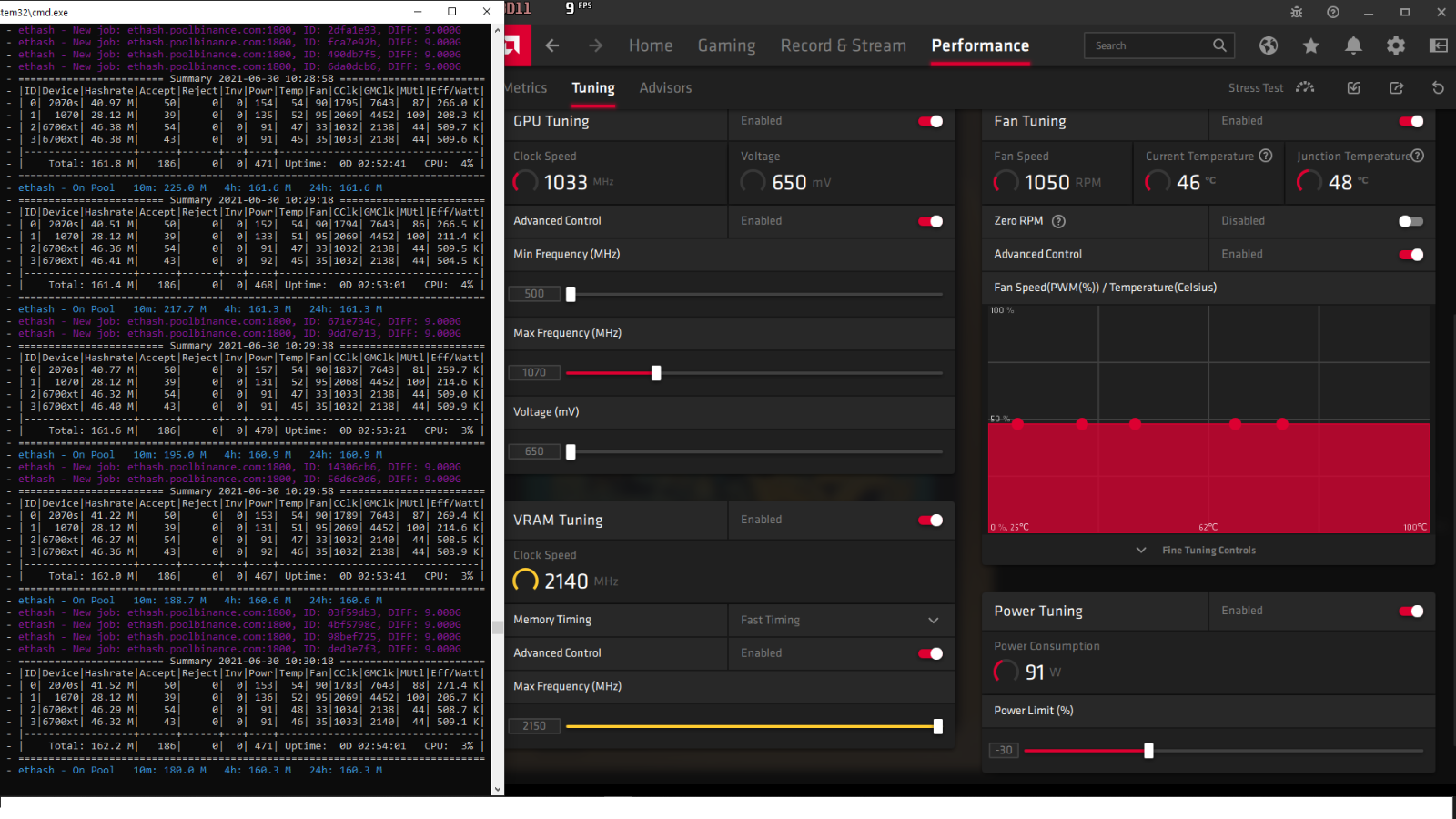Click the last fan curve point

point(1282,423)
